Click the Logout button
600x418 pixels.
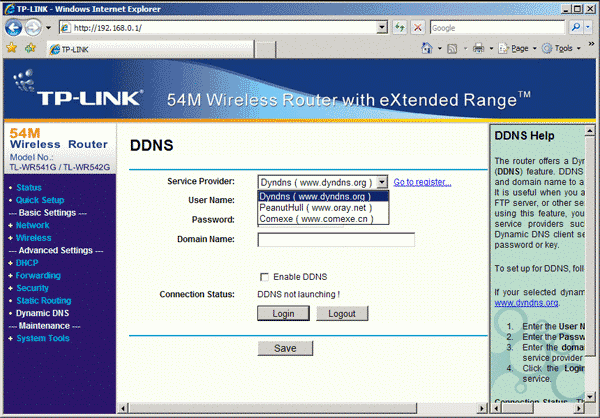tap(342, 314)
